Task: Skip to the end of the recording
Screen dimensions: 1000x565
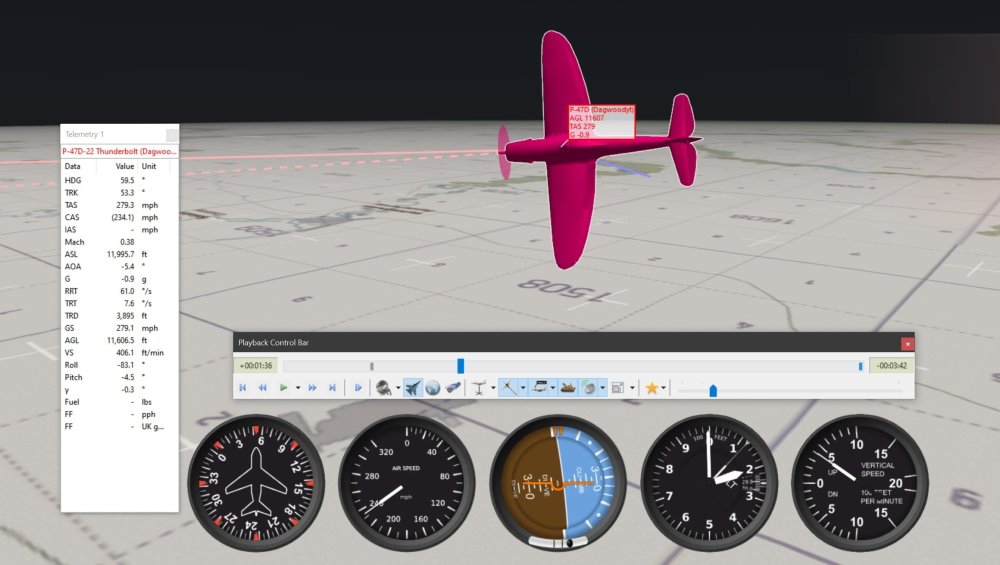Action: (330, 388)
